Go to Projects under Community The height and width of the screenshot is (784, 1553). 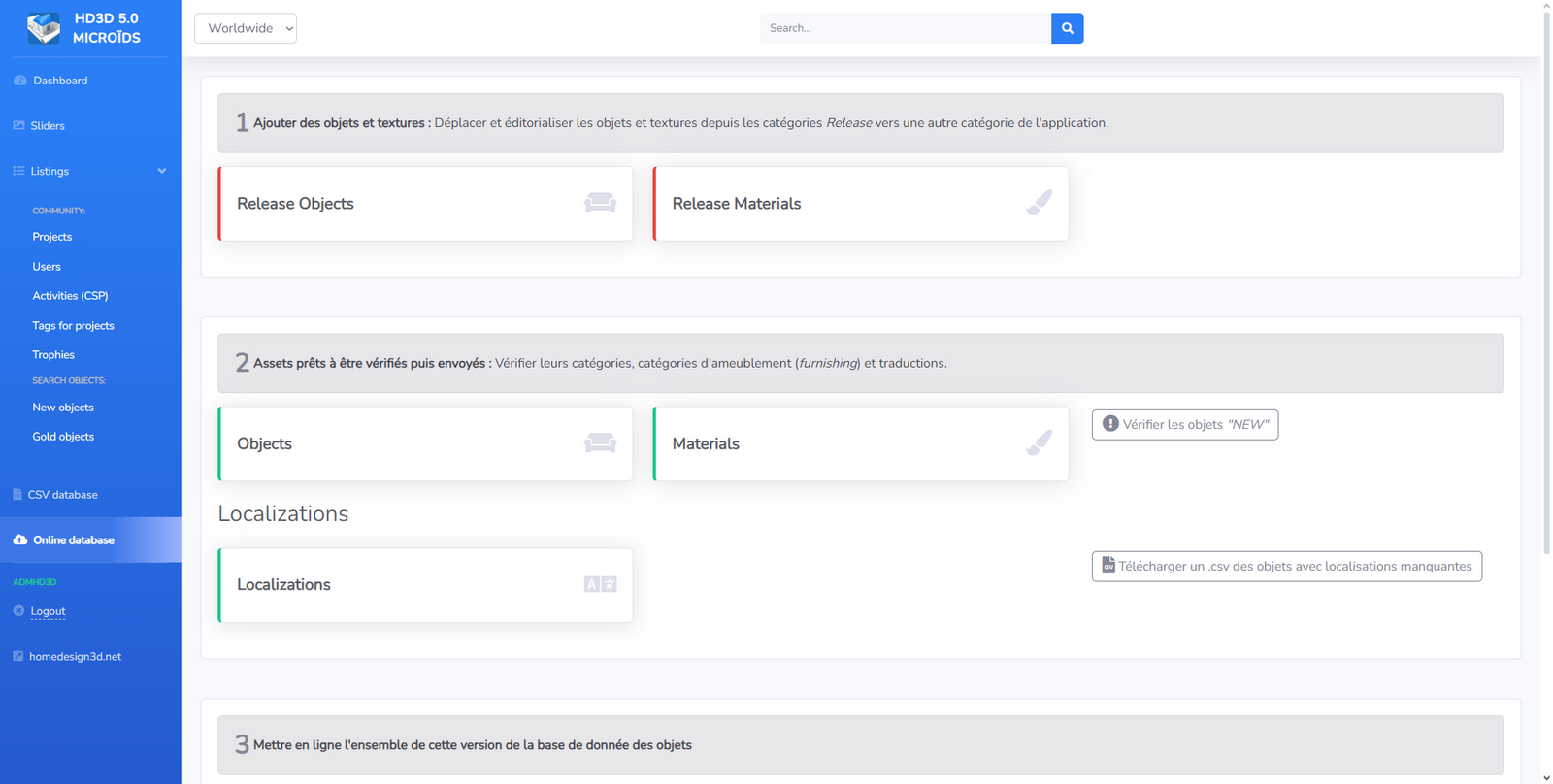[x=52, y=237]
